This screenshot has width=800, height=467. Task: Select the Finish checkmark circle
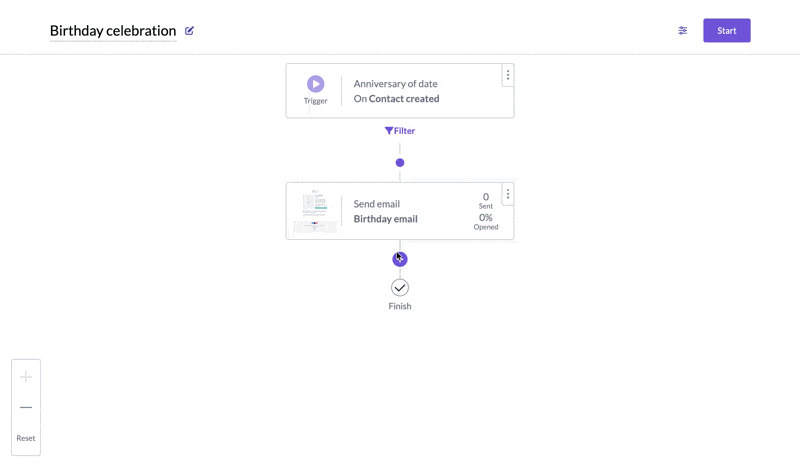(400, 287)
